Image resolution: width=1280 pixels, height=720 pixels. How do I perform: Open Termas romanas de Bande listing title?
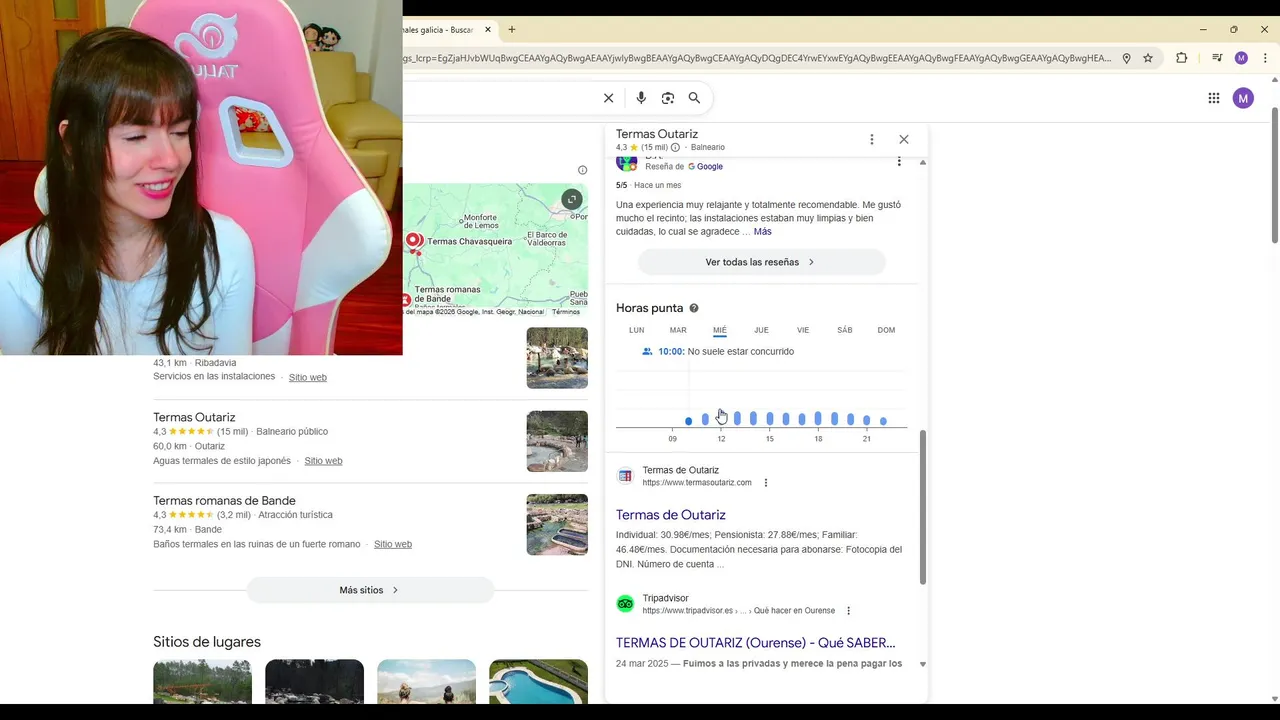224,500
